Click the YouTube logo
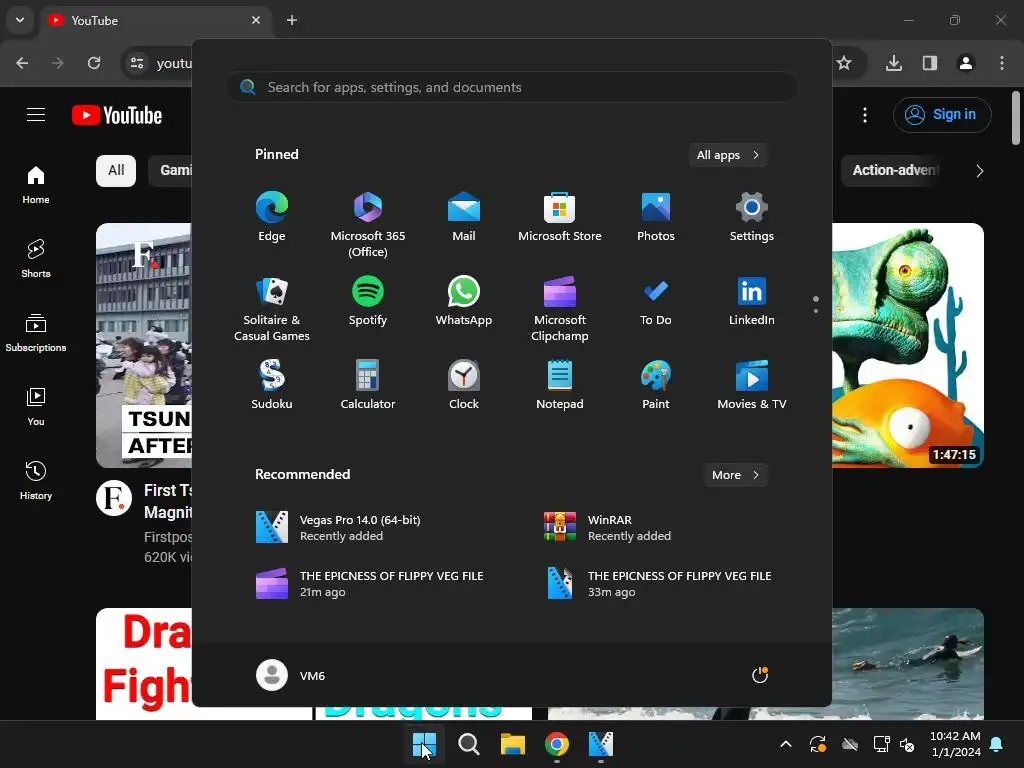Screen dimensions: 1024x768 [117, 115]
